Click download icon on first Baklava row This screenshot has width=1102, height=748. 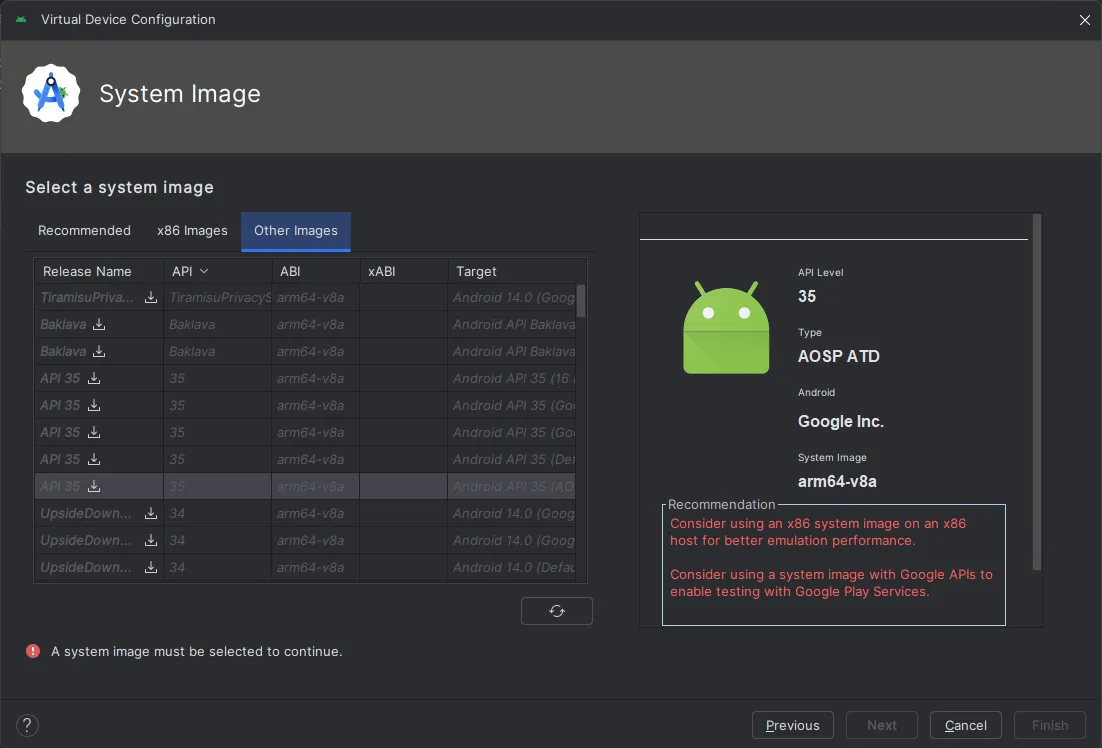point(99,325)
